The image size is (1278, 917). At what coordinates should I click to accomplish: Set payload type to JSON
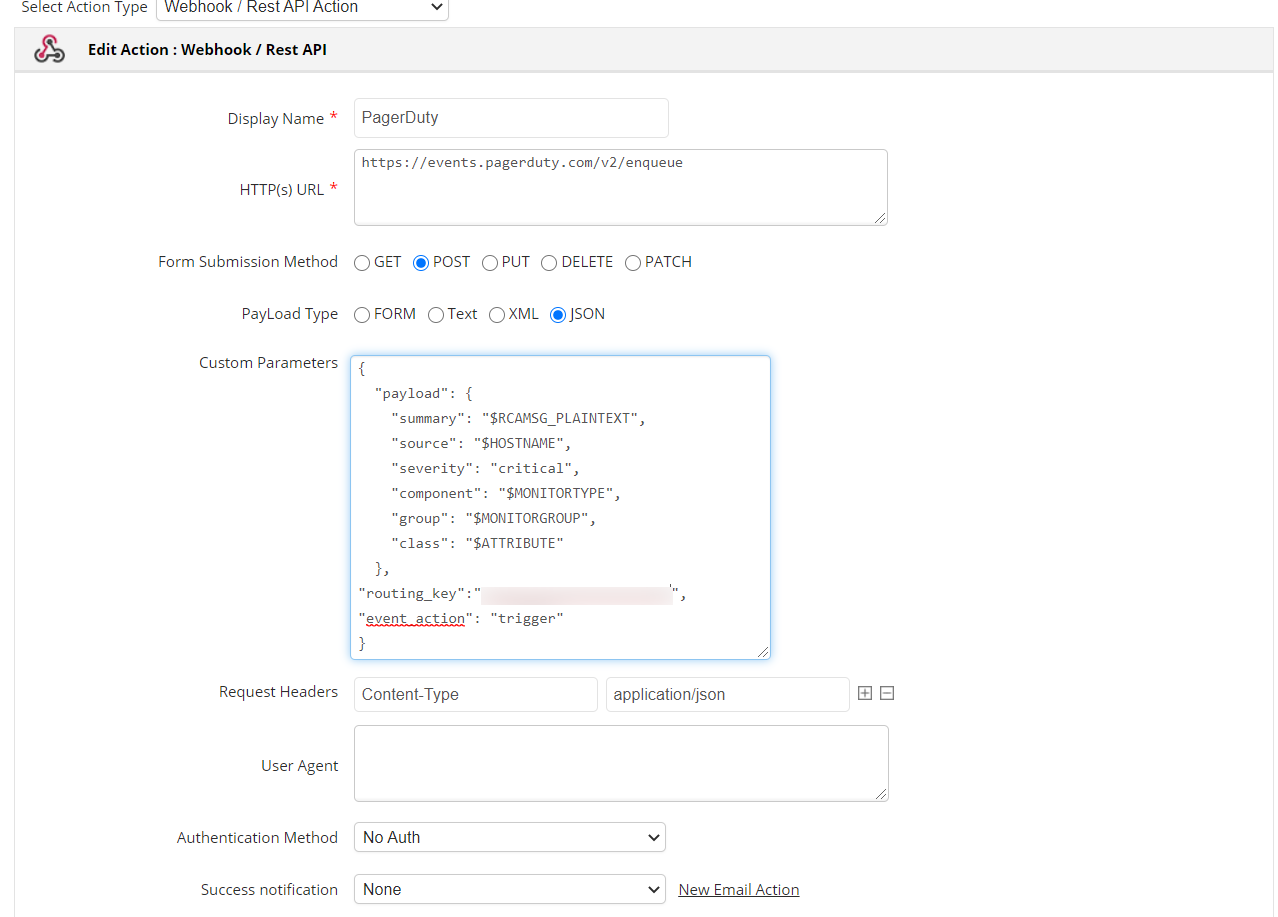click(558, 315)
